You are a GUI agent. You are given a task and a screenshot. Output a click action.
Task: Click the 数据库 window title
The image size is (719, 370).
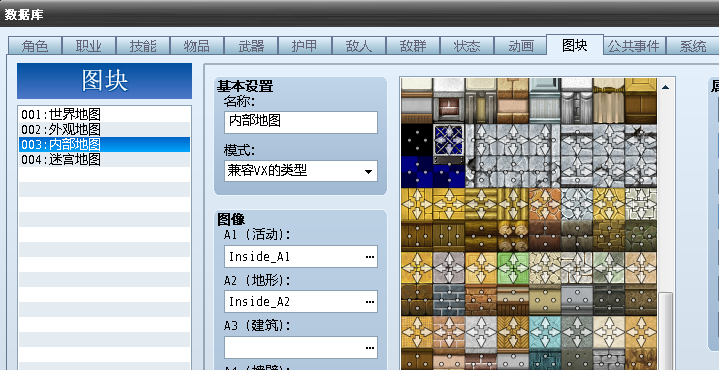24,14
